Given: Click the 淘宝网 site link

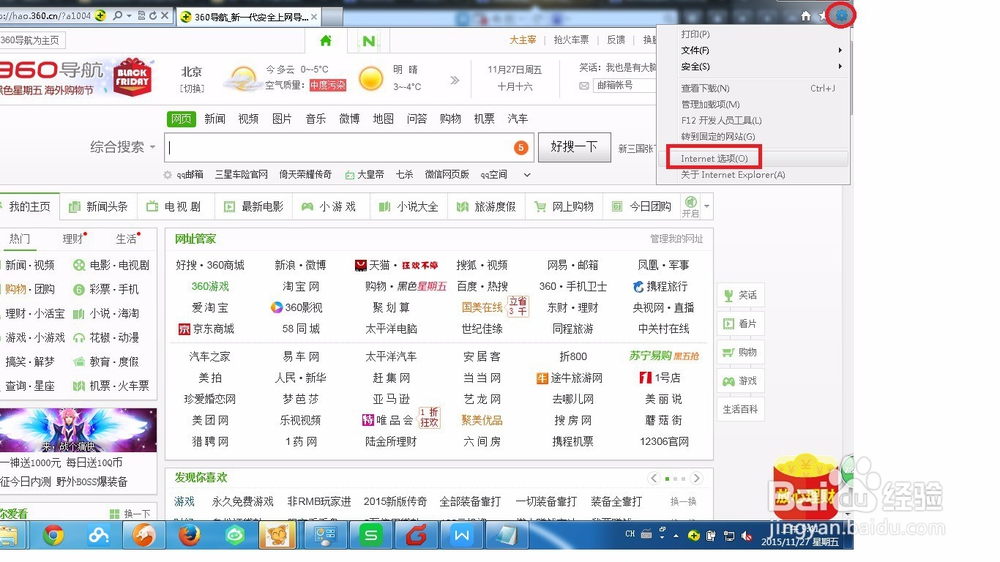Looking at the screenshot, I should 301,286.
